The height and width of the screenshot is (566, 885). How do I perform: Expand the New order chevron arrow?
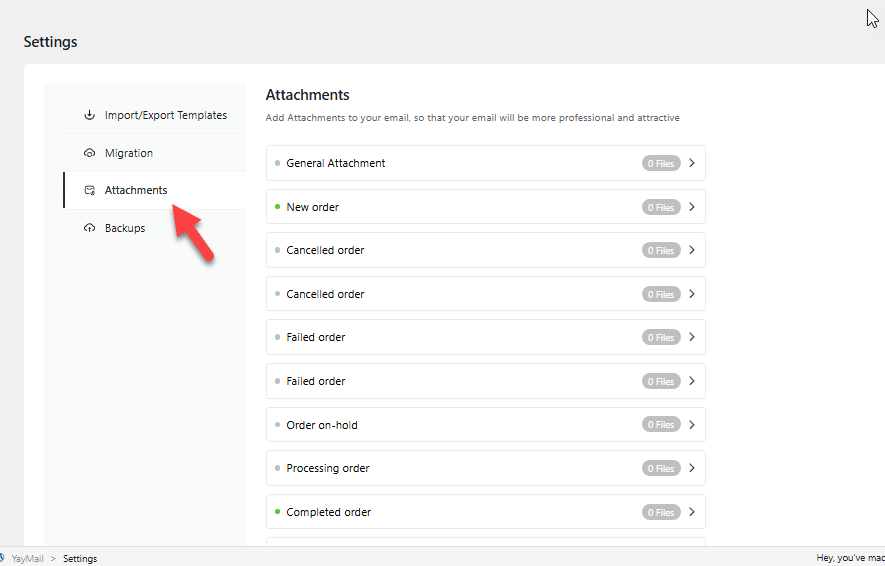coord(691,207)
